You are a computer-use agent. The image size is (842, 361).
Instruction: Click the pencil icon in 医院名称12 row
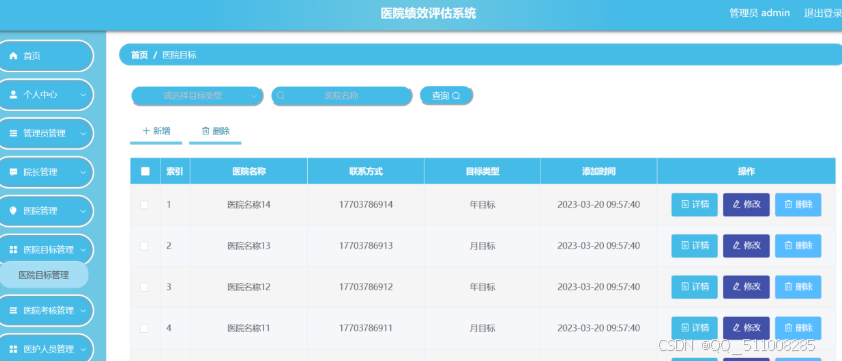pos(737,287)
